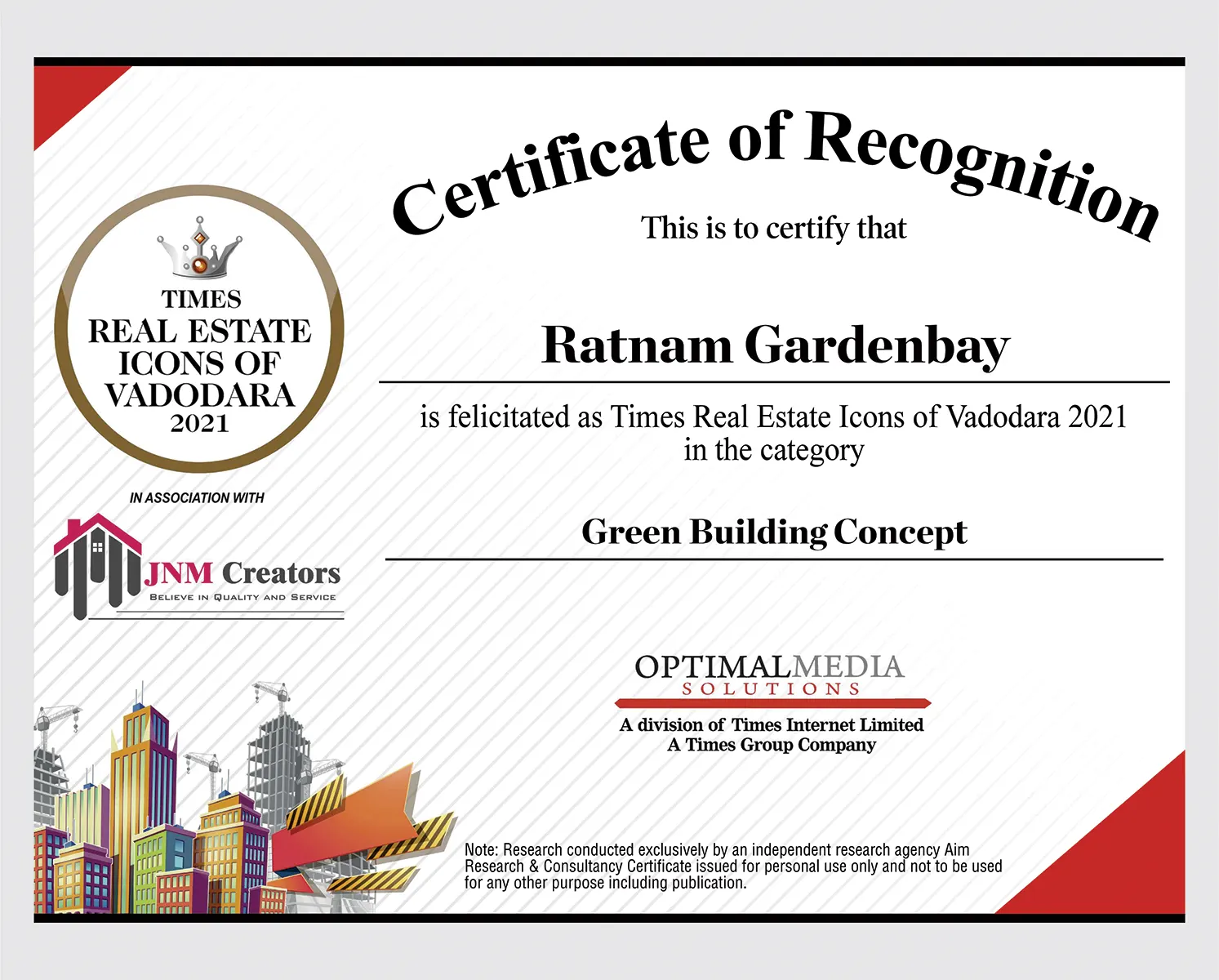Click the Green Building Concept category text
The height and width of the screenshot is (980, 1219).
[x=773, y=532]
